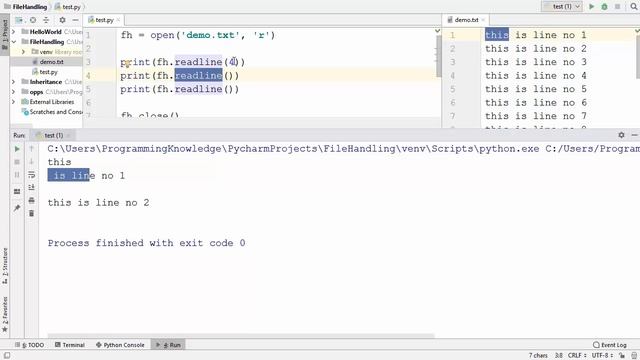
Task: Open the TODO tool window
Action: 29,345
